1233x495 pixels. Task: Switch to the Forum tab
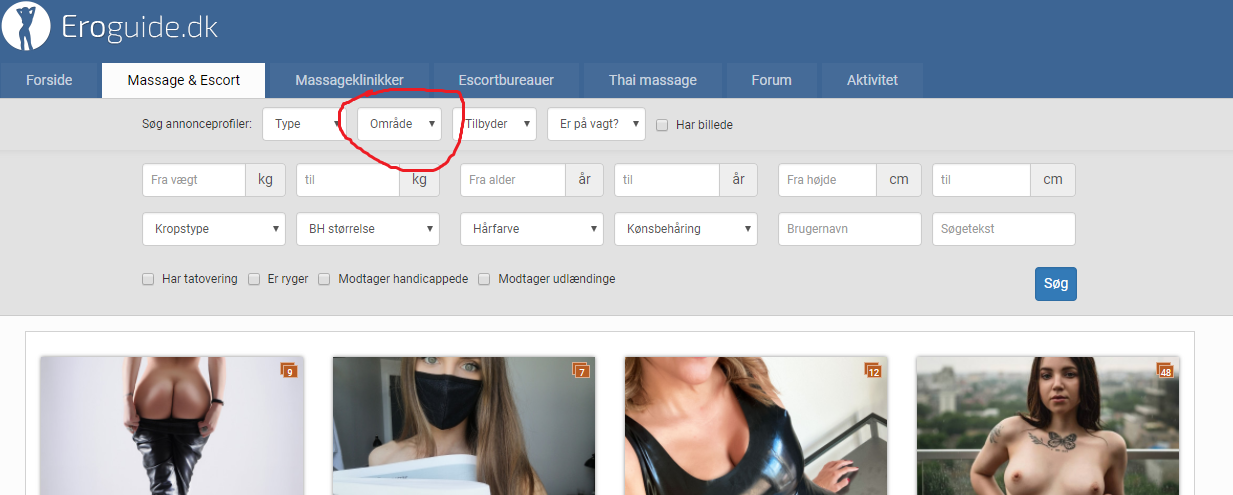point(770,80)
